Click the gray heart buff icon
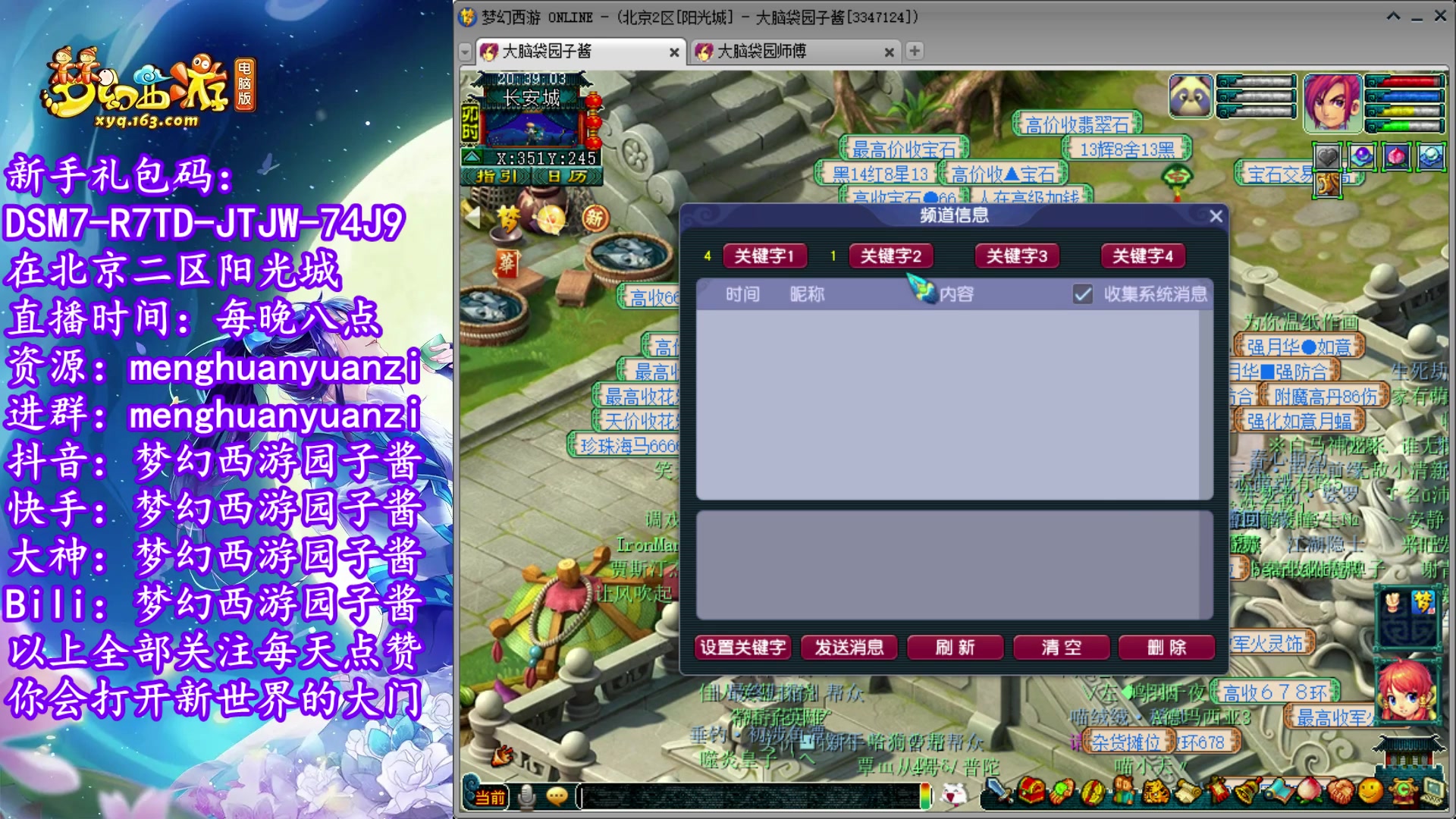The image size is (1456, 819). click(1327, 157)
